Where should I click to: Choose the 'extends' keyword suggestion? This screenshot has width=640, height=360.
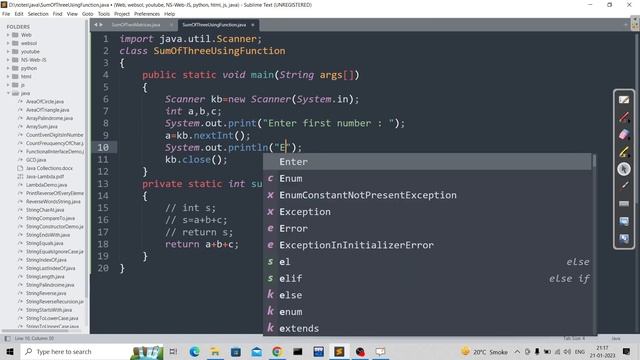427,329
